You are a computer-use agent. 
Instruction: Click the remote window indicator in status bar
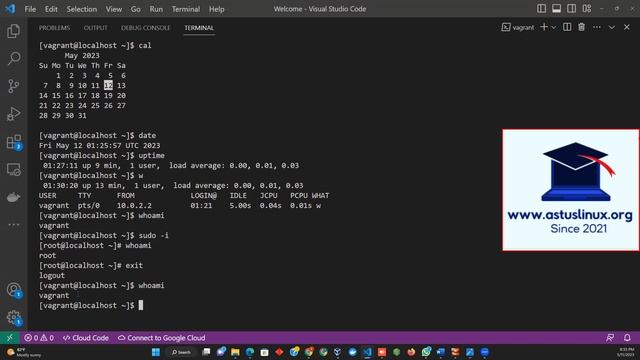tap(9, 338)
